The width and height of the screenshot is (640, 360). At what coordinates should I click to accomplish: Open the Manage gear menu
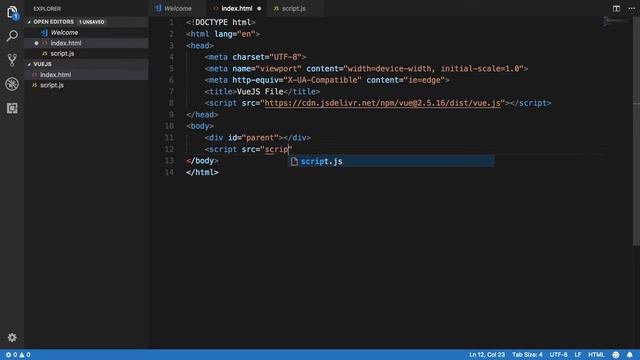pyautogui.click(x=12, y=338)
